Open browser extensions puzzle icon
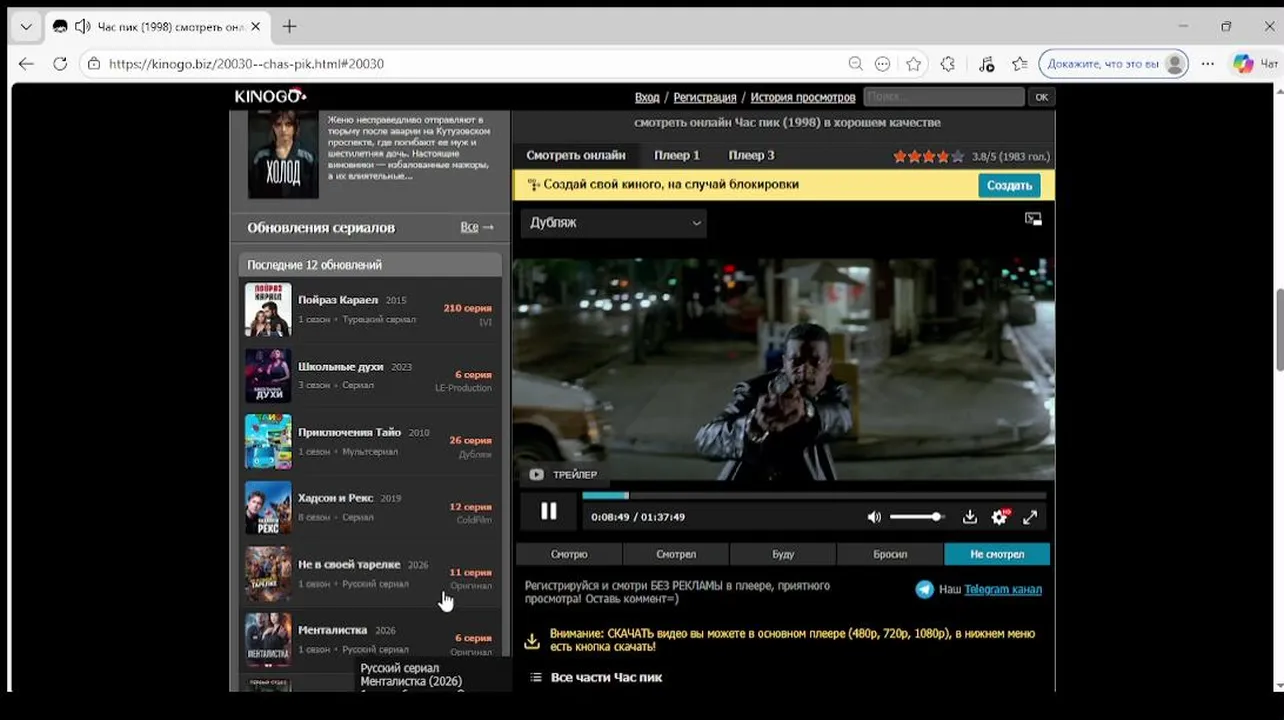This screenshot has width=1284, height=720. [x=948, y=63]
